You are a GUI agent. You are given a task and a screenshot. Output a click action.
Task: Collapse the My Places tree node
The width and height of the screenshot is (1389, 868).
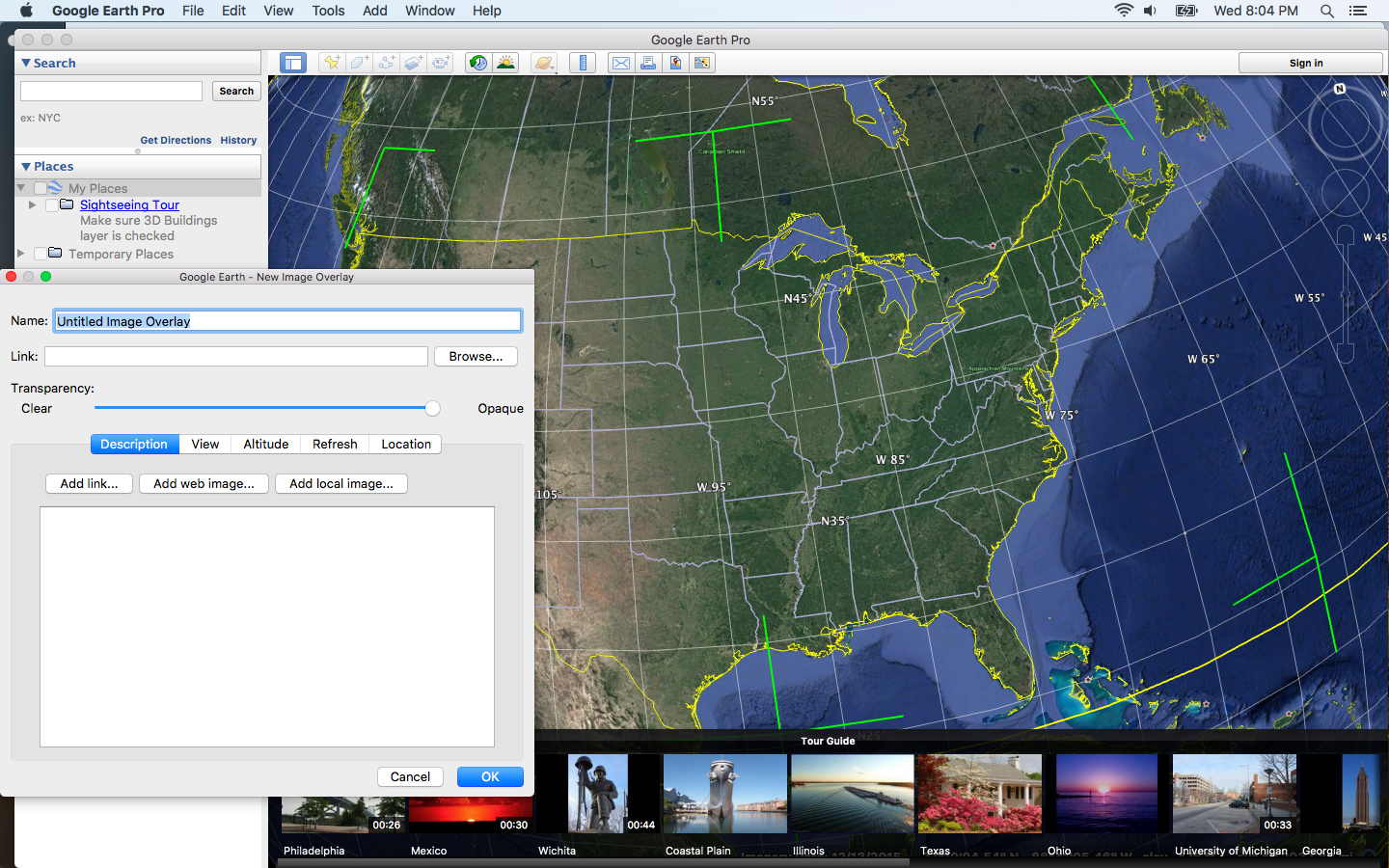(x=21, y=188)
